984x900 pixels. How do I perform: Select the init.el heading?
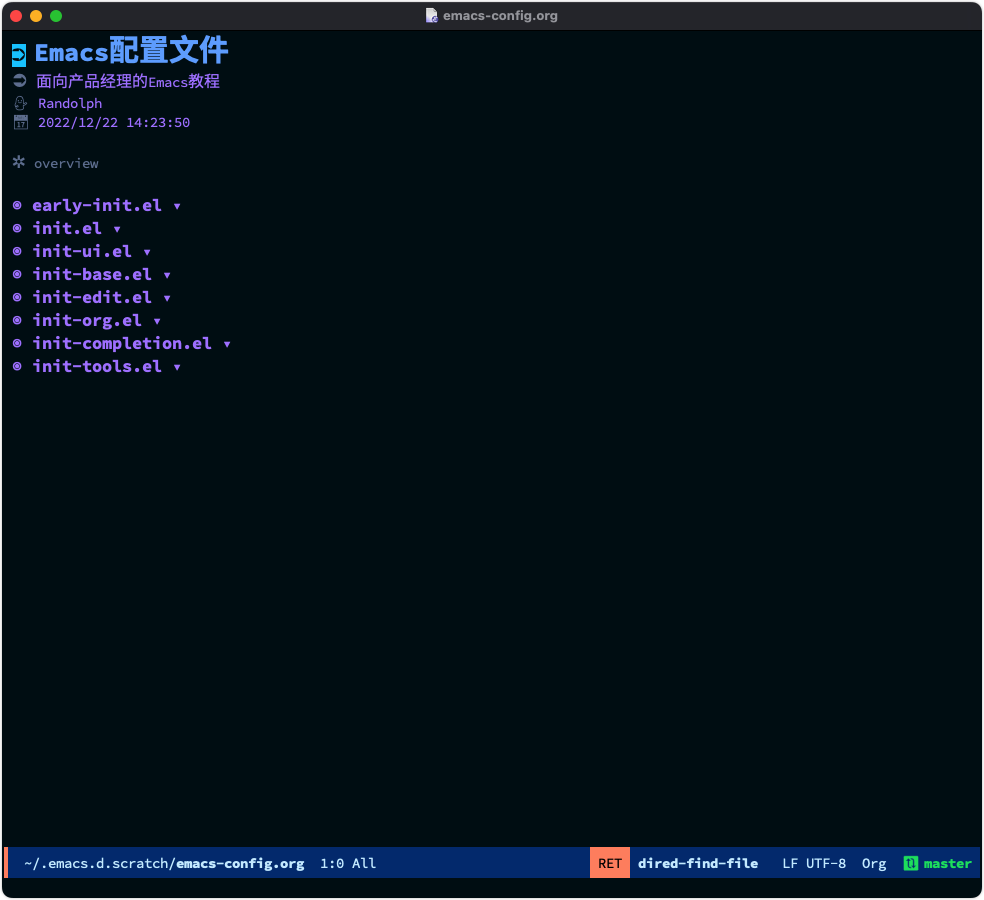tap(67, 228)
